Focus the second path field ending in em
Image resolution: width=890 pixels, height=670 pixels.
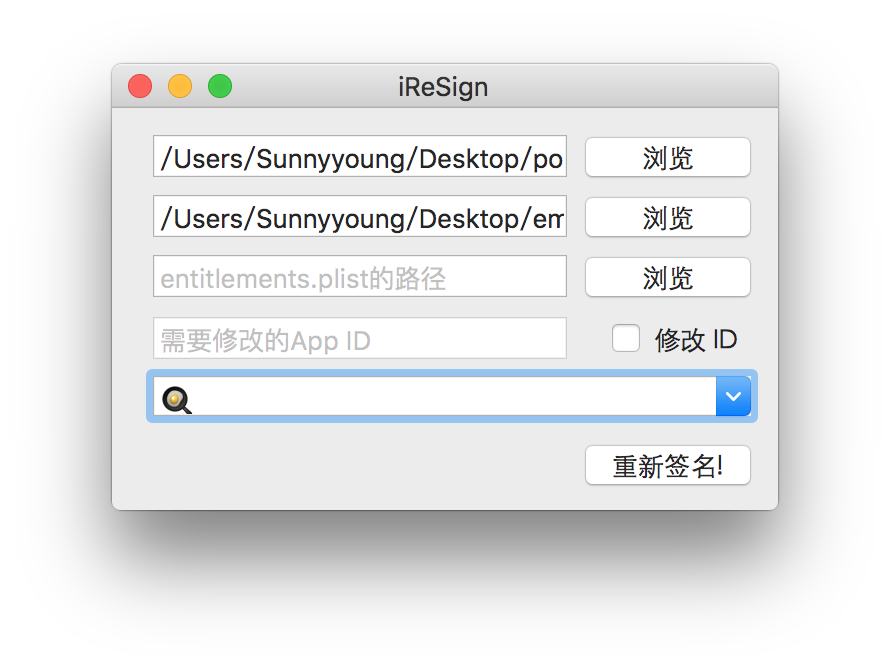tap(360, 217)
